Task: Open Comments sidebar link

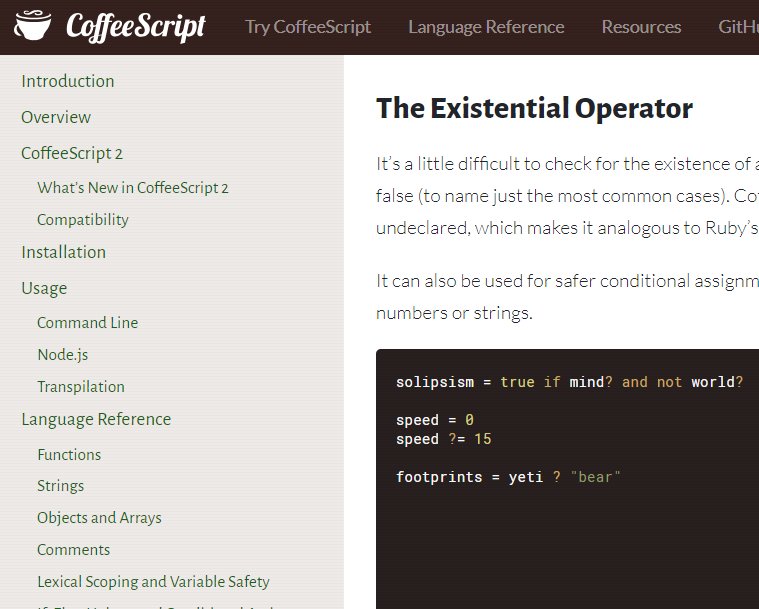Action: click(74, 549)
